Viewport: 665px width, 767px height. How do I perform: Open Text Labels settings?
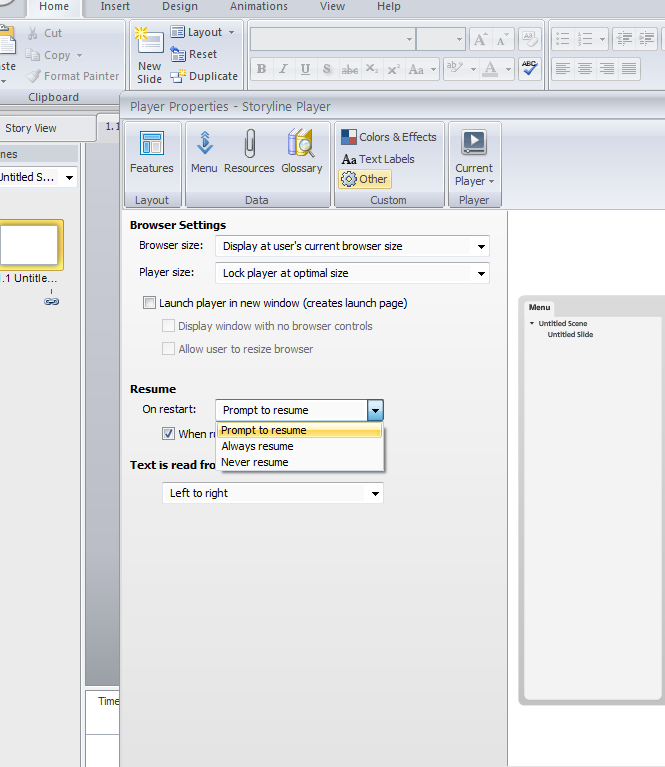coord(378,159)
